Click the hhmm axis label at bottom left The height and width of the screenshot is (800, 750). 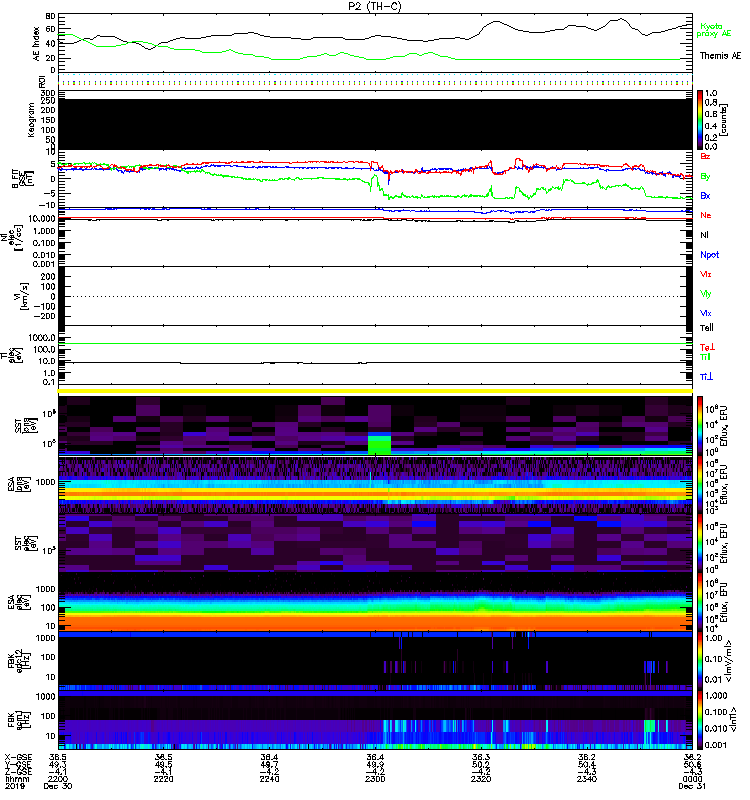click(17, 779)
